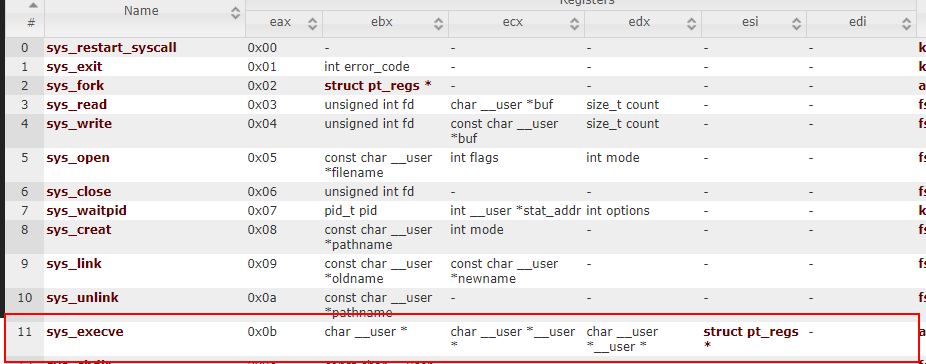Viewport: 926px width, 364px height.
Task: Sort by the # column arrow
Action: tap(32, 5)
